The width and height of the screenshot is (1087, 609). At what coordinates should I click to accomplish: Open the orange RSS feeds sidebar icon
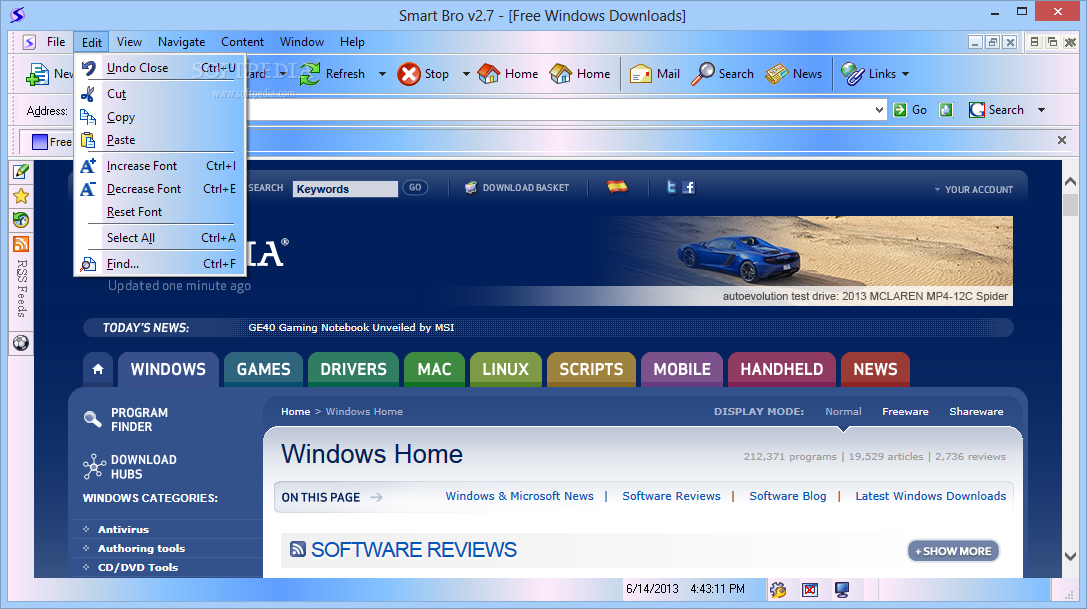21,243
